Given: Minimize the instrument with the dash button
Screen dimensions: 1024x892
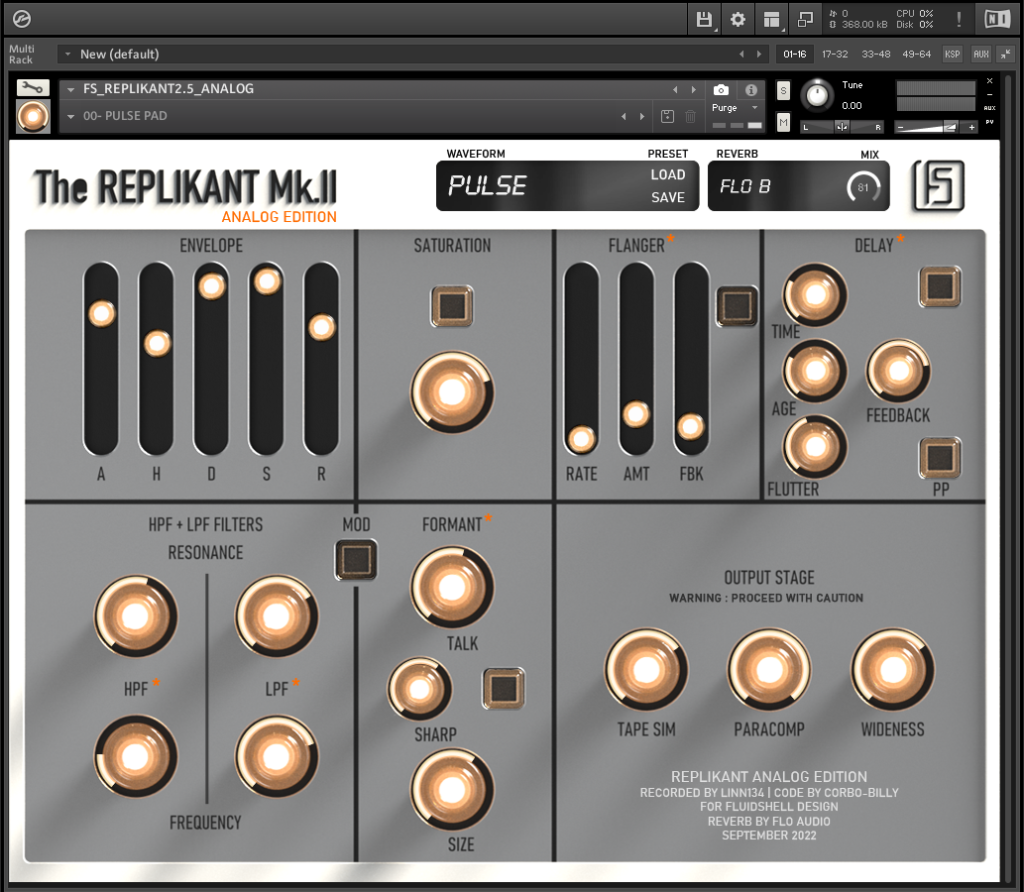Looking at the screenshot, I should (x=989, y=95).
